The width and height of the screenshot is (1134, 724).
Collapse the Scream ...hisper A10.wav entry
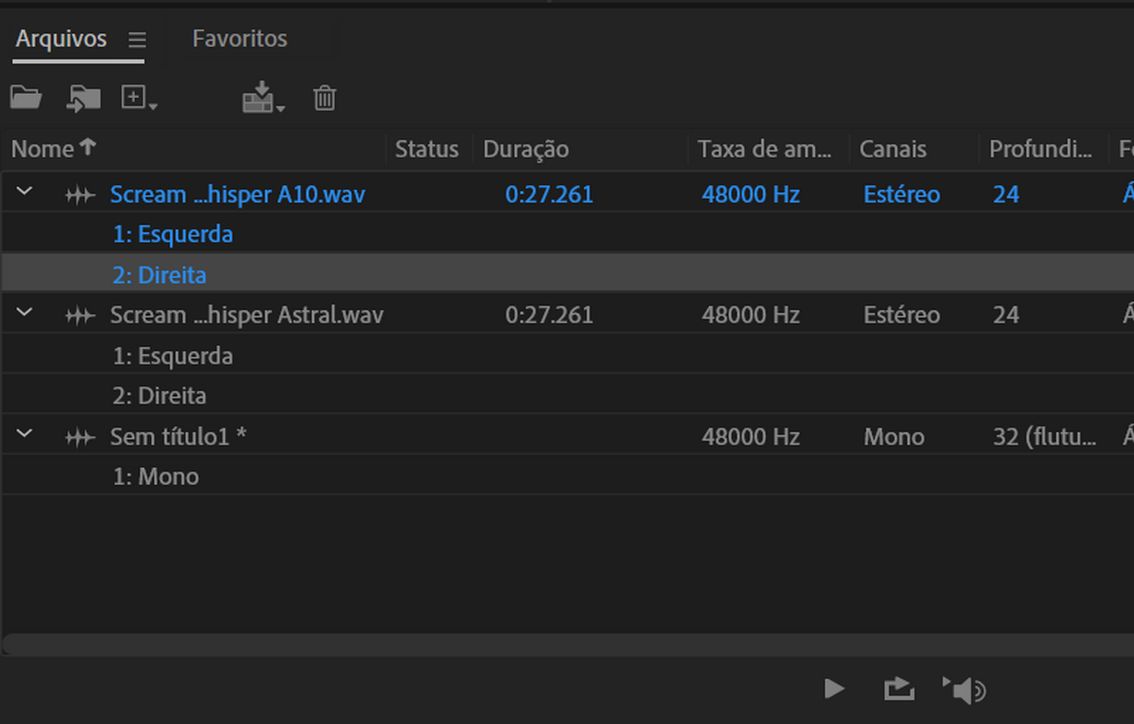tap(25, 192)
